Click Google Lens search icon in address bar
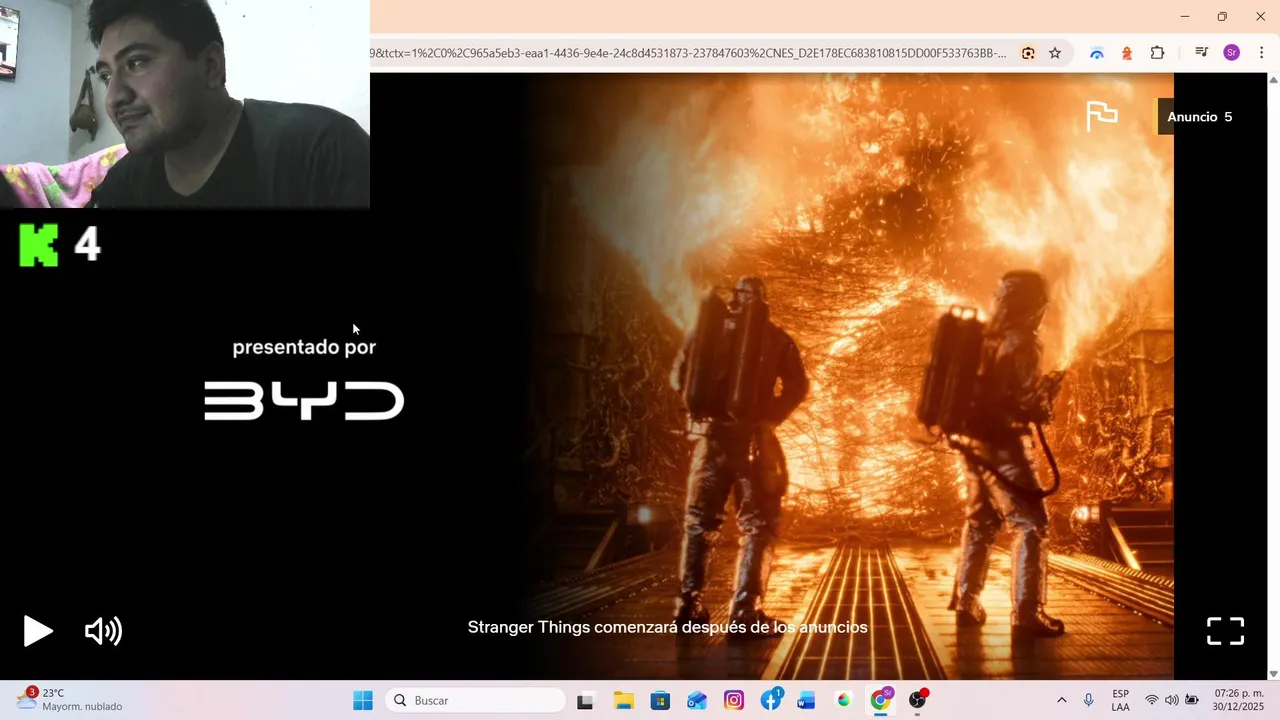 click(1028, 53)
